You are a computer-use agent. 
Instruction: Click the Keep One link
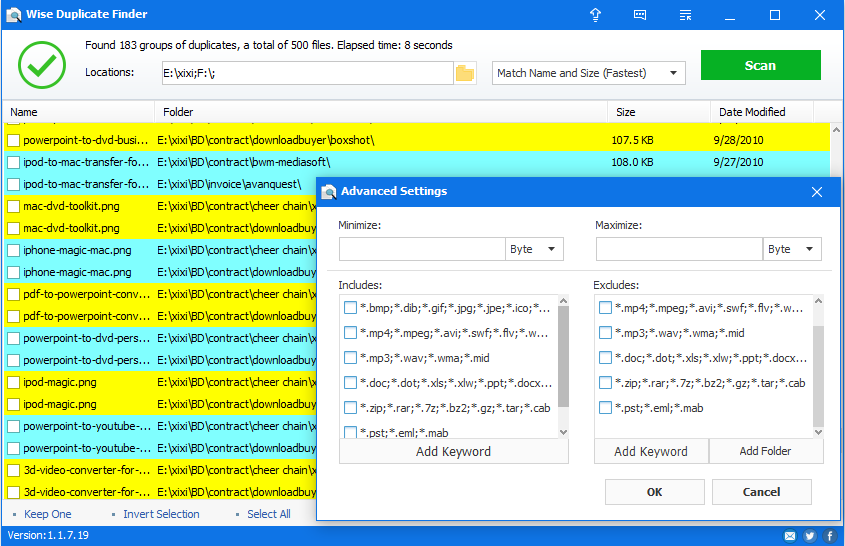click(x=47, y=514)
